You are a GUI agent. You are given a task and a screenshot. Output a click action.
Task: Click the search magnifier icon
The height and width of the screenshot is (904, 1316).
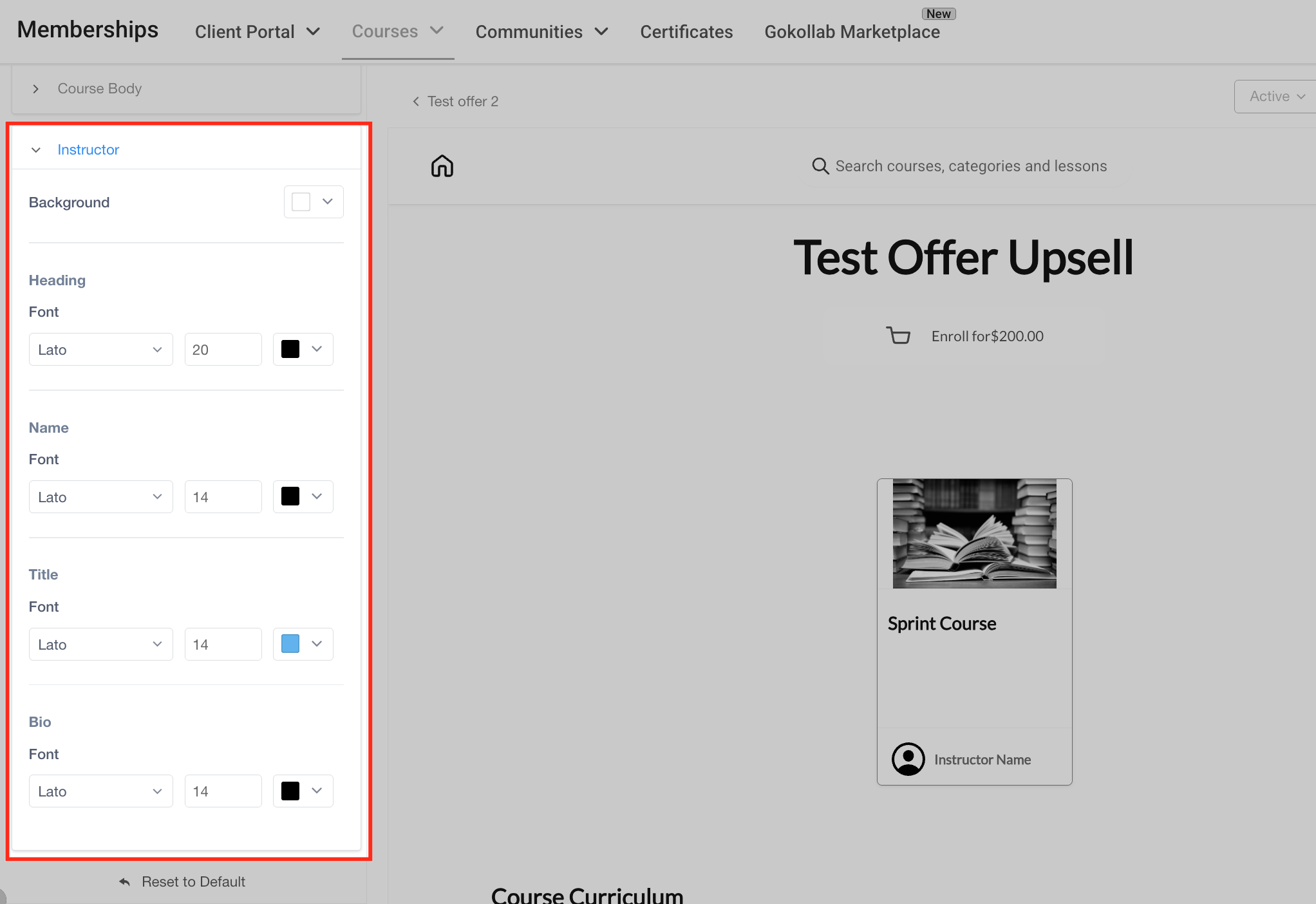click(820, 166)
